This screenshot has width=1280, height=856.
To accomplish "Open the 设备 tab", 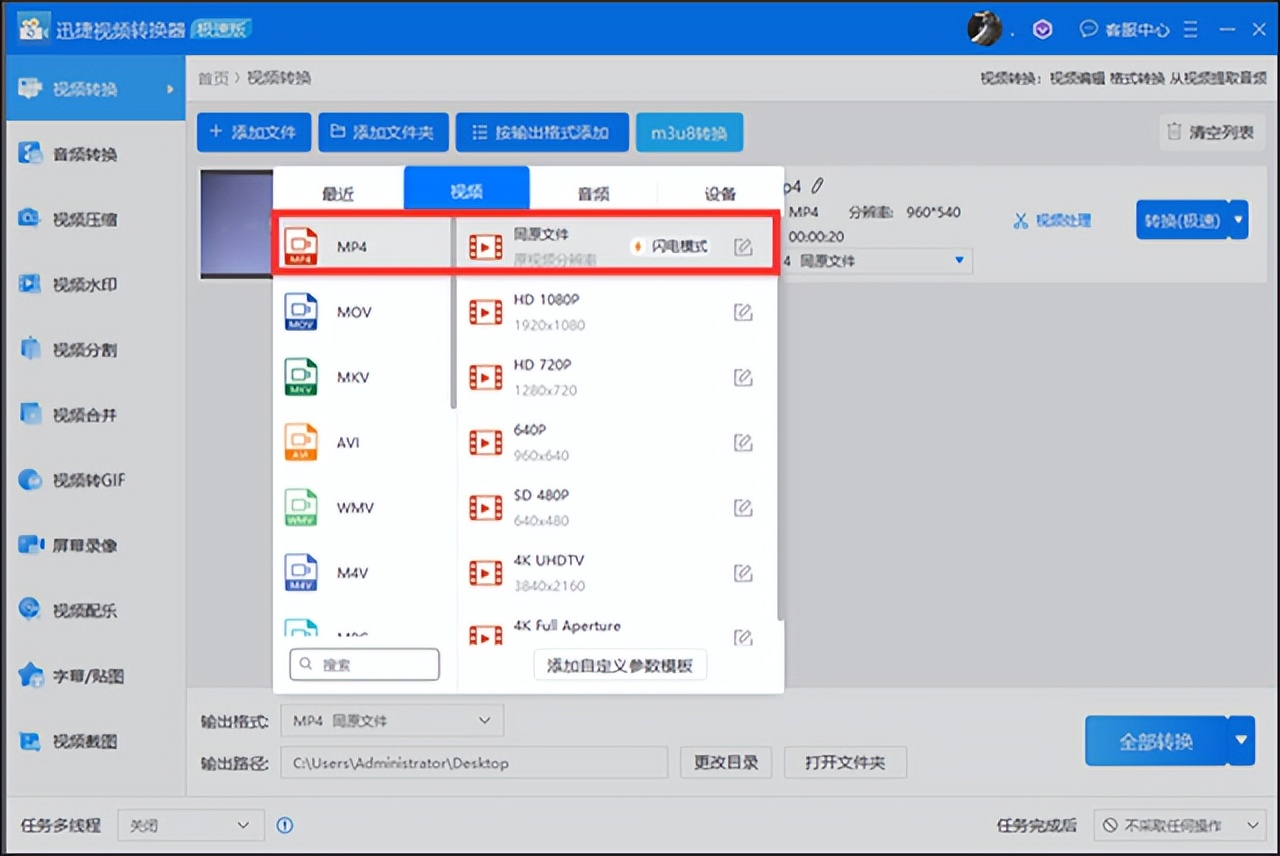I will (x=719, y=193).
